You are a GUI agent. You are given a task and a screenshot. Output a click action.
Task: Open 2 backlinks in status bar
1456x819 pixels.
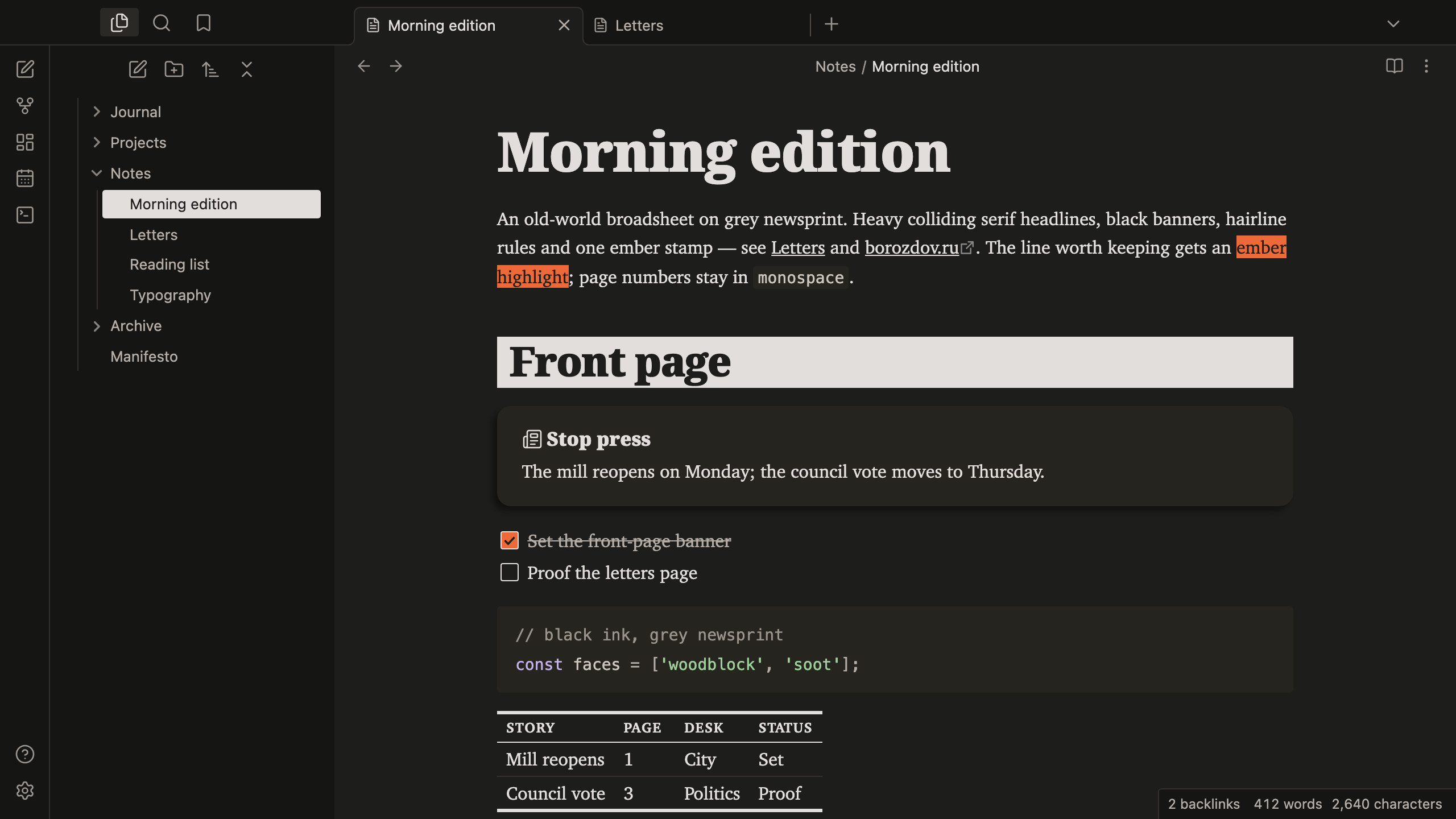(x=1203, y=804)
